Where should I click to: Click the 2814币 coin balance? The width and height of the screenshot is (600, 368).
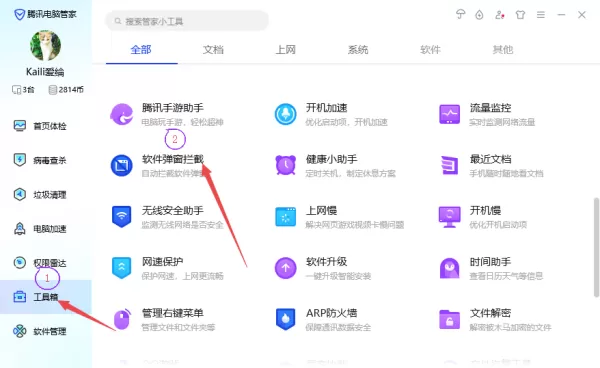point(66,90)
